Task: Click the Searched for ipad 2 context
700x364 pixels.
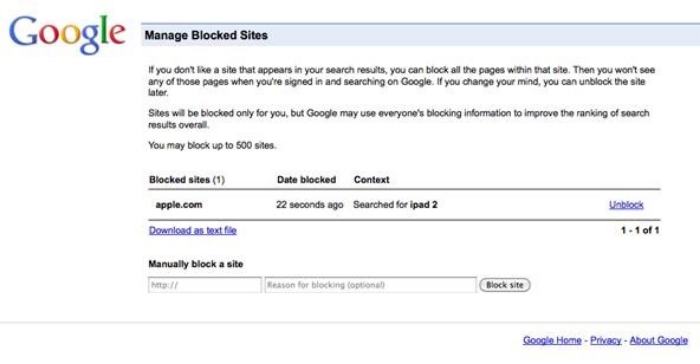Action: click(x=395, y=205)
